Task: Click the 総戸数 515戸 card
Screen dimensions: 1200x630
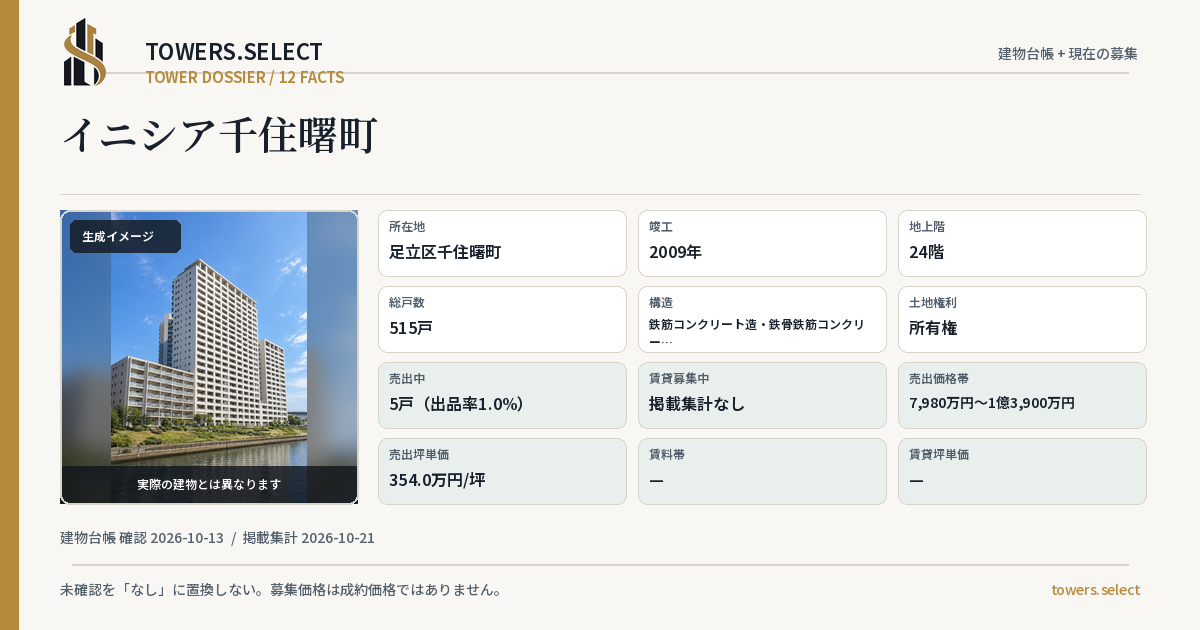Action: tap(502, 319)
